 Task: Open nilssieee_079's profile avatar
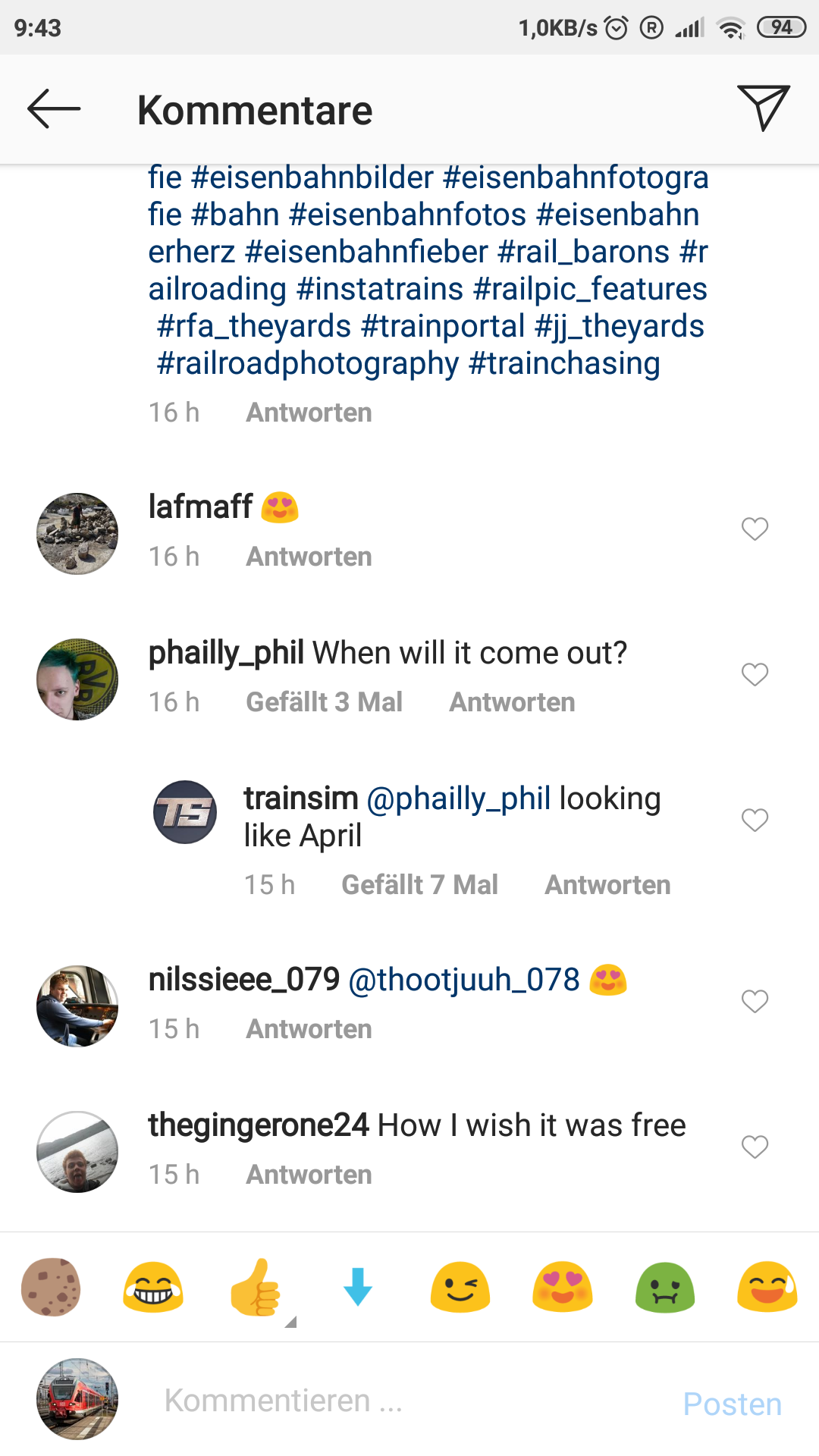point(77,1006)
